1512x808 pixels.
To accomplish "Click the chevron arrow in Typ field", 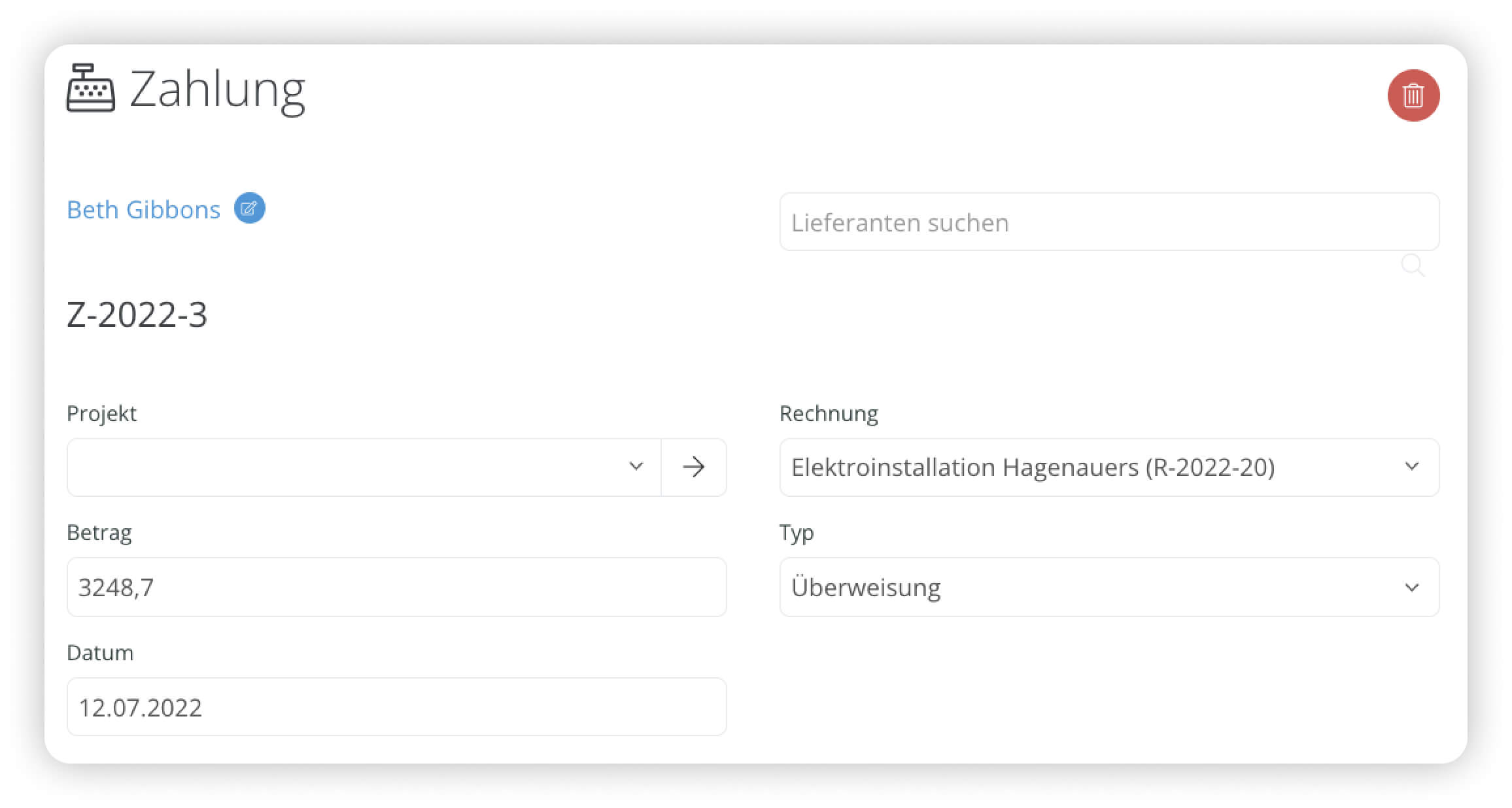I will (1412, 587).
